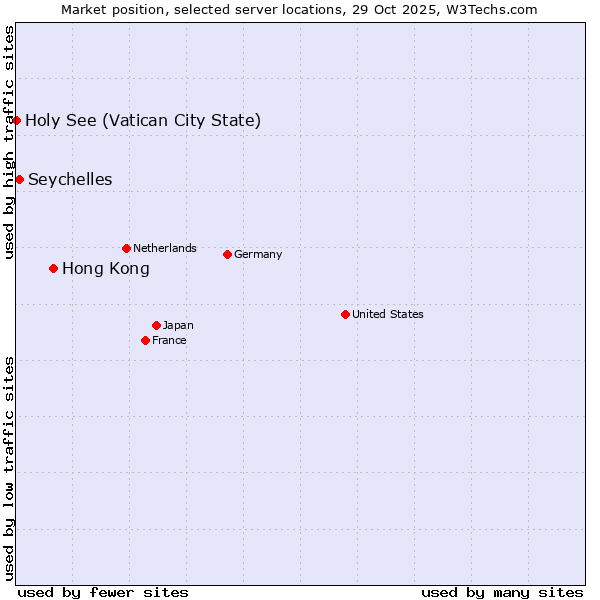This screenshot has width=600, height=600.
Task: Click the 'Holy See (Vatican City State)' label
Action: click(143, 121)
